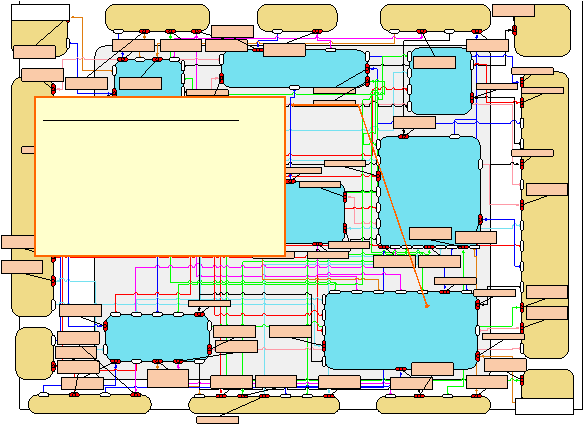The width and height of the screenshot is (584, 425).
Task: Select the tan block along the bottom-right edge
Action: click(434, 405)
